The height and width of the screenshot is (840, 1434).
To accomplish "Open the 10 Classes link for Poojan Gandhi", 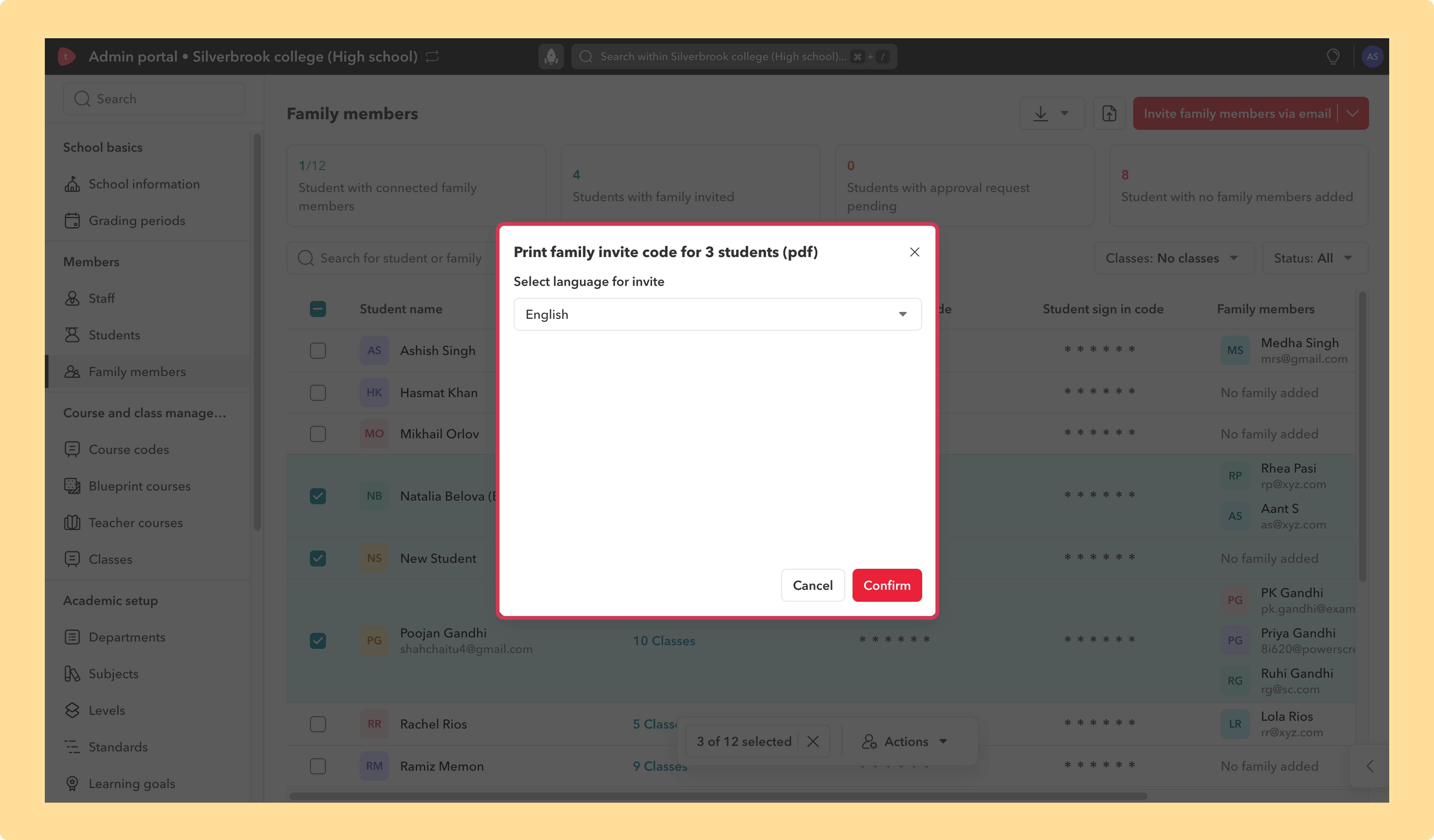I will (664, 641).
